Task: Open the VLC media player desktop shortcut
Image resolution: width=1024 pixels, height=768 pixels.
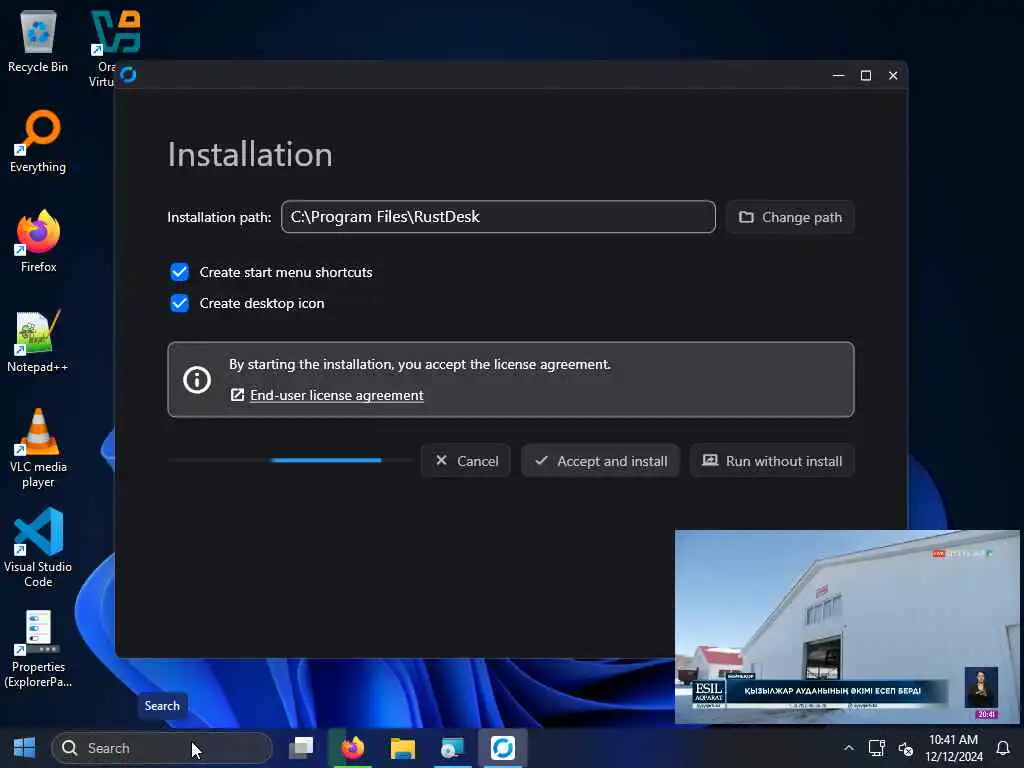Action: (38, 449)
